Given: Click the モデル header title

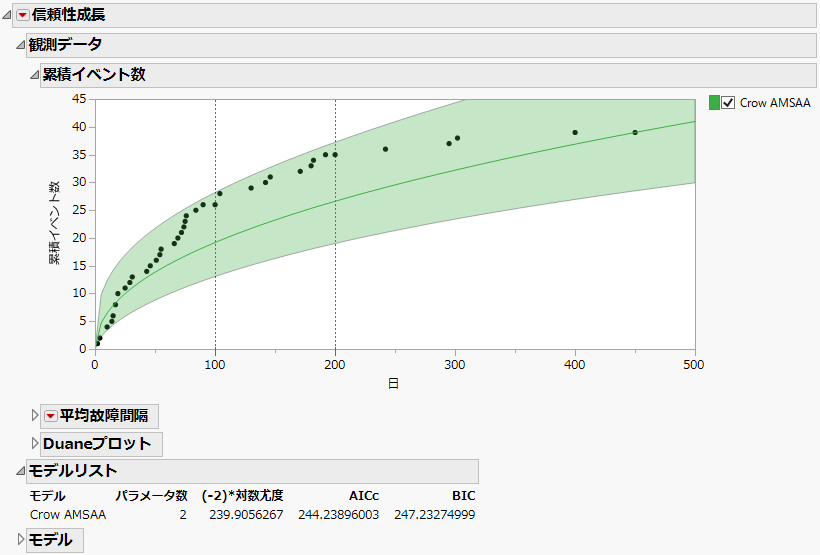Looking at the screenshot, I should 50,539.
